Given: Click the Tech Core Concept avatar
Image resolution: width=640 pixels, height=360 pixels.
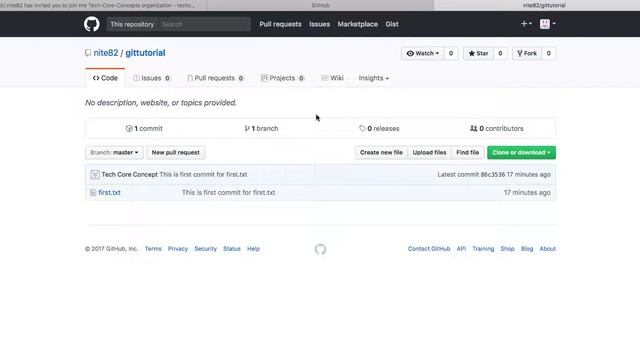Looking at the screenshot, I should pos(95,175).
